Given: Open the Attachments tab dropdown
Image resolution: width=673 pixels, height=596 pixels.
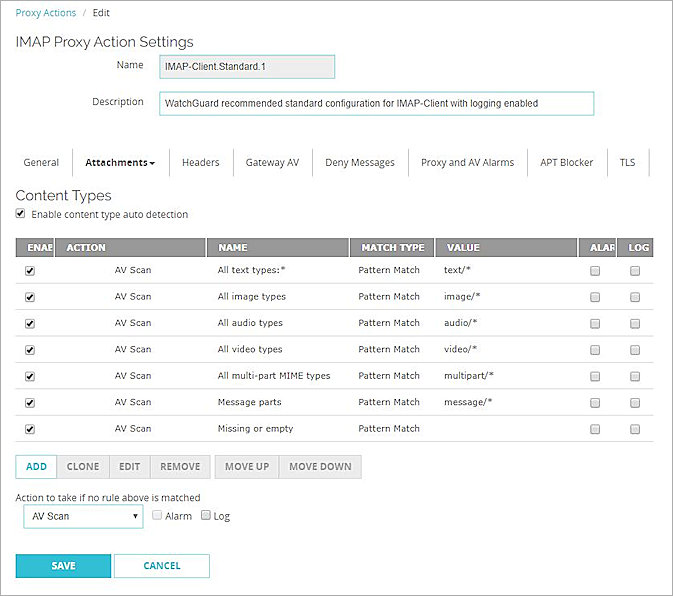Looking at the screenshot, I should (119, 162).
